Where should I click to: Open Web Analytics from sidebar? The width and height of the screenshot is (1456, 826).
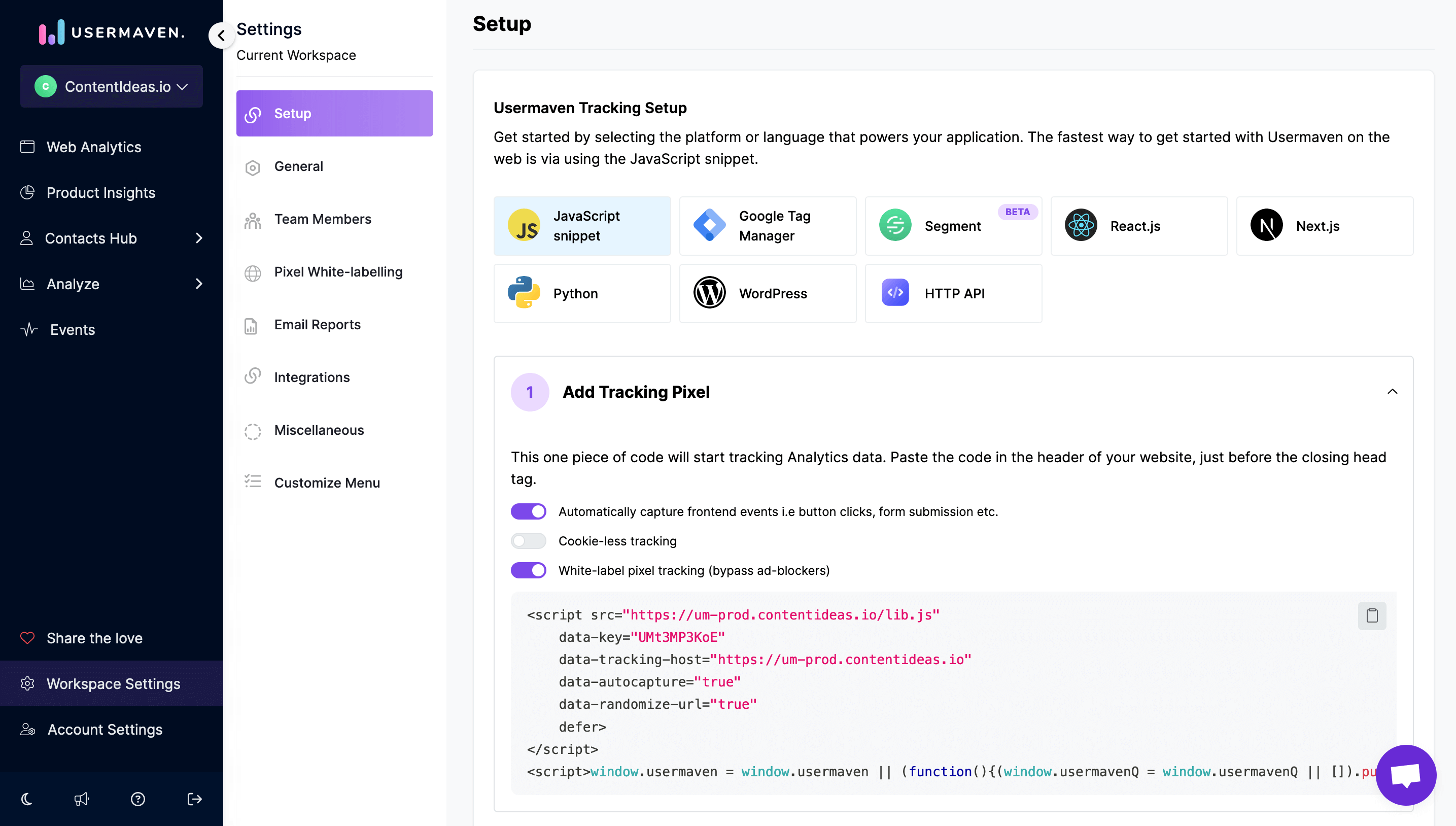pos(93,147)
